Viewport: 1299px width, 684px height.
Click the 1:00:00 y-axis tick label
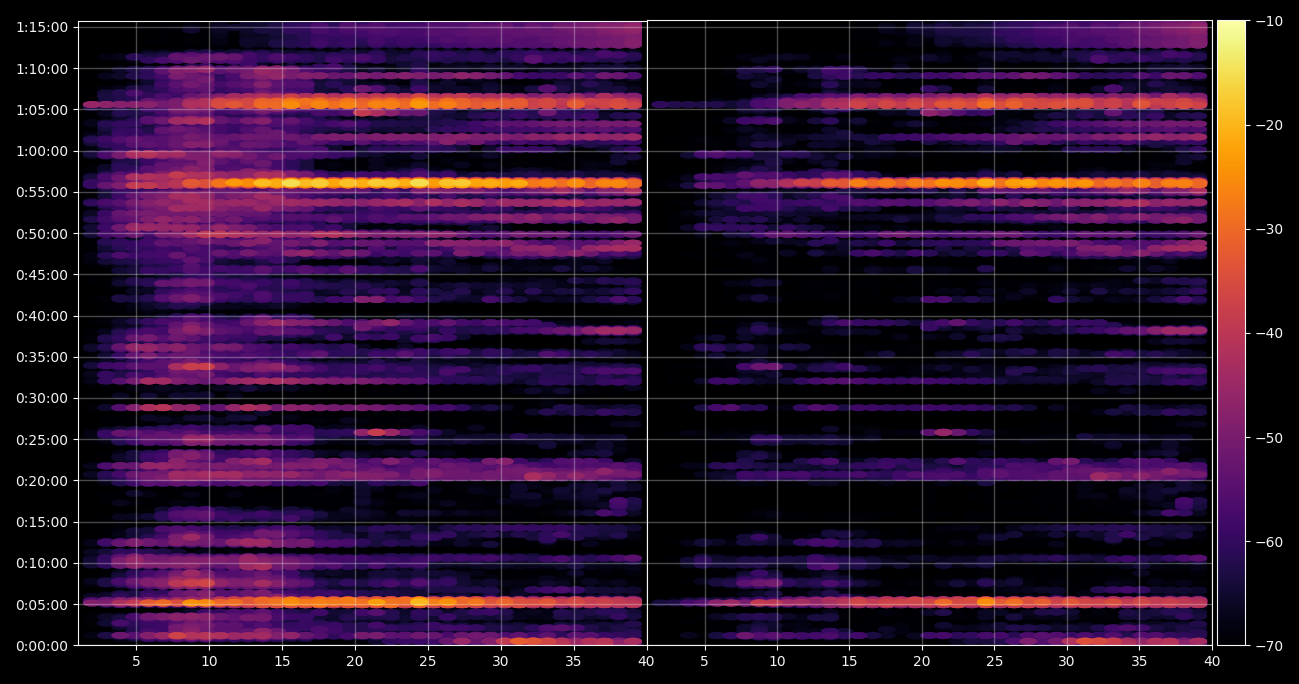pyautogui.click(x=42, y=151)
